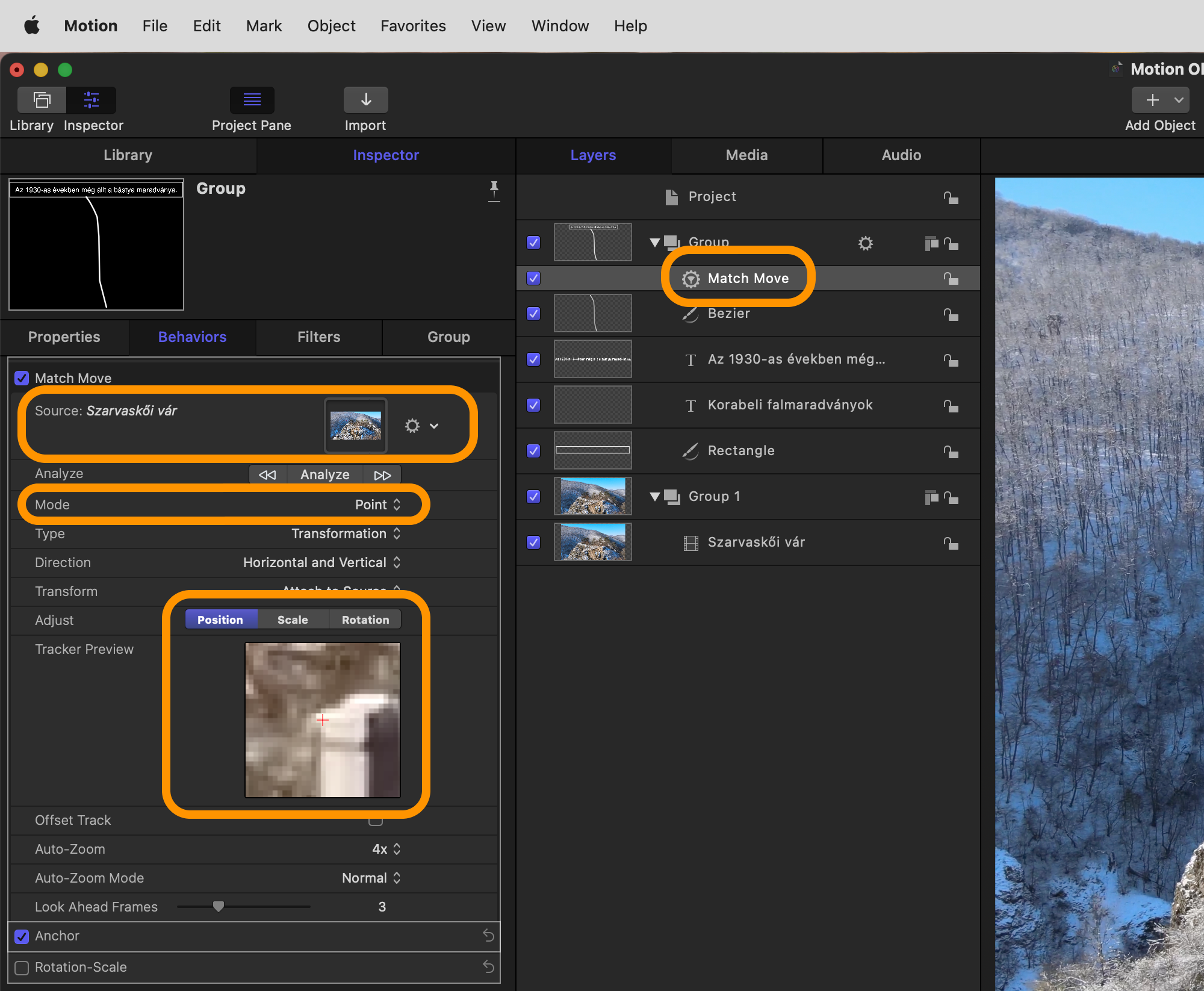Switch to the Properties tab
1204x991 pixels.
64,337
